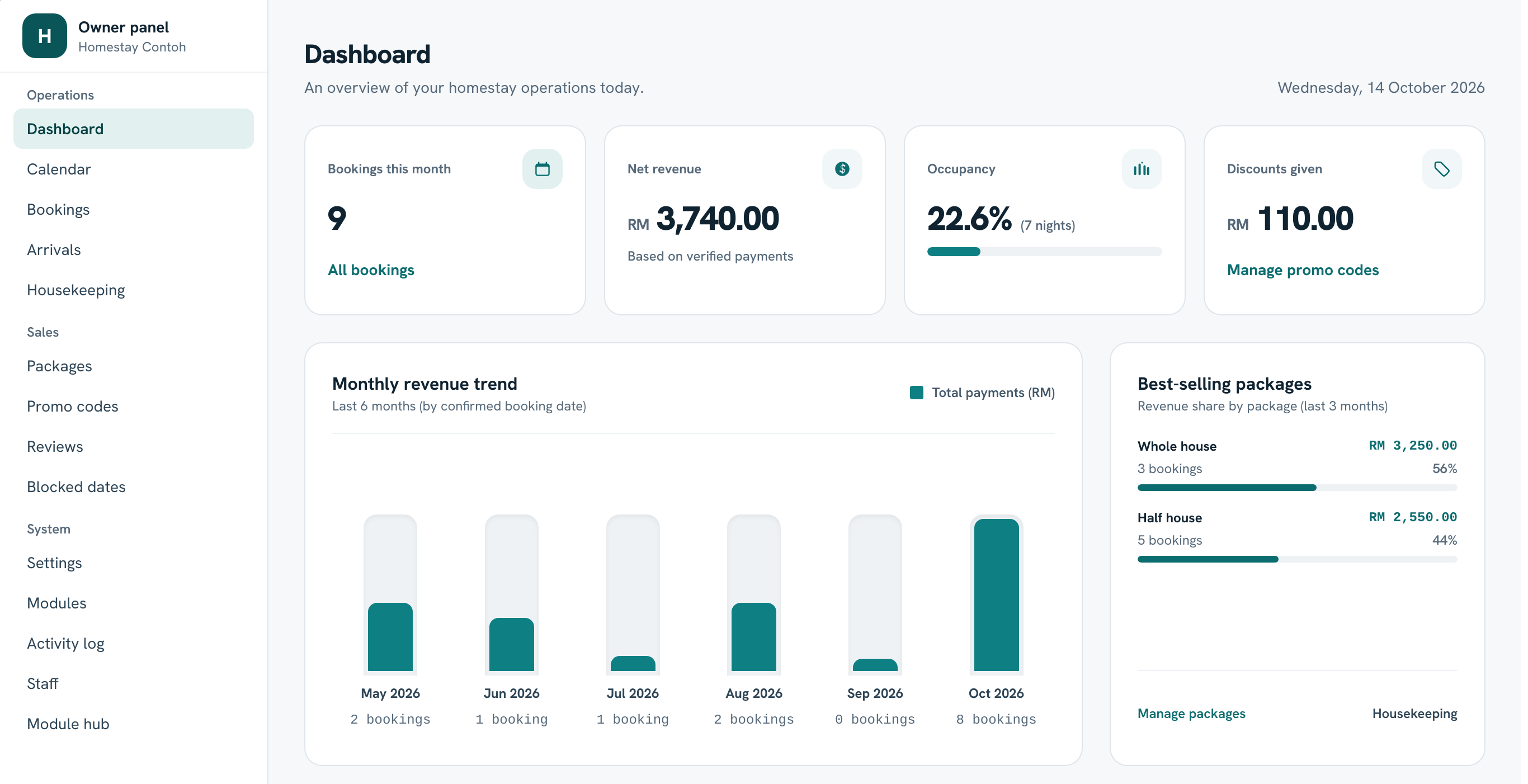Open the Reviews section
This screenshot has height=784, width=1528.
pos(134,447)
